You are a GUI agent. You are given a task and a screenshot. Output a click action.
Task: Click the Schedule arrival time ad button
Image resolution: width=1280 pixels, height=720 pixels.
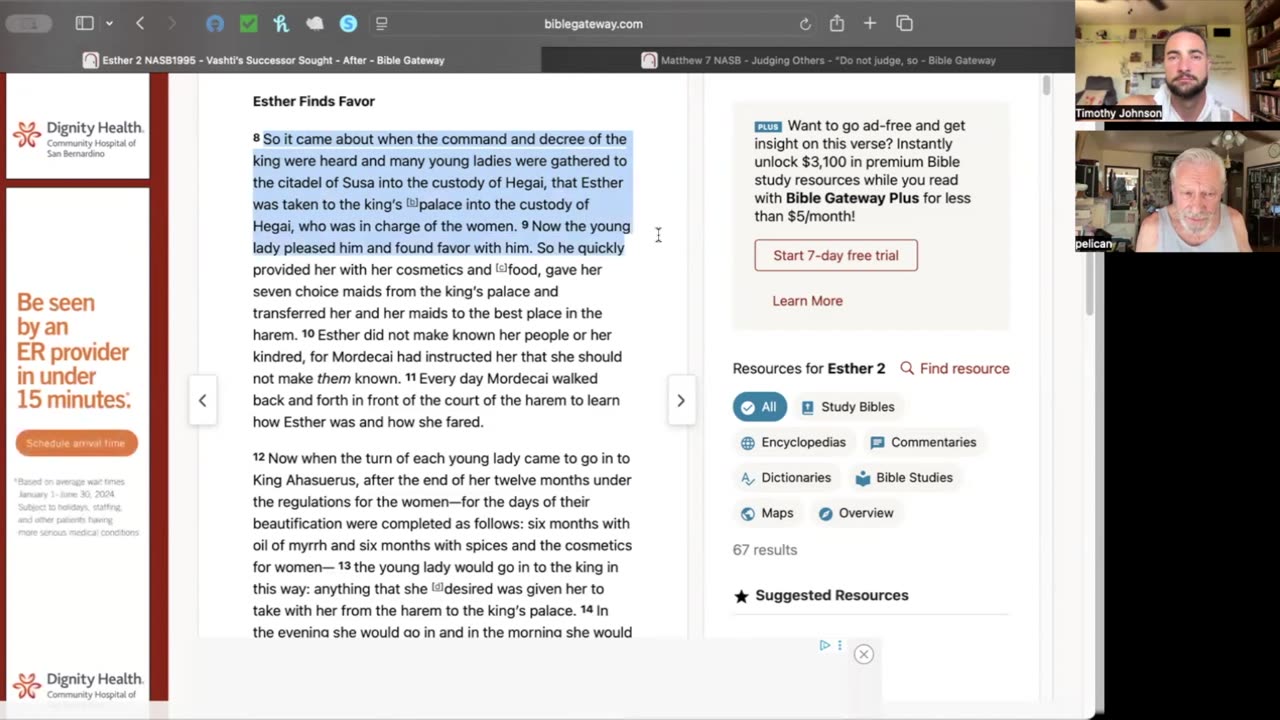76,443
